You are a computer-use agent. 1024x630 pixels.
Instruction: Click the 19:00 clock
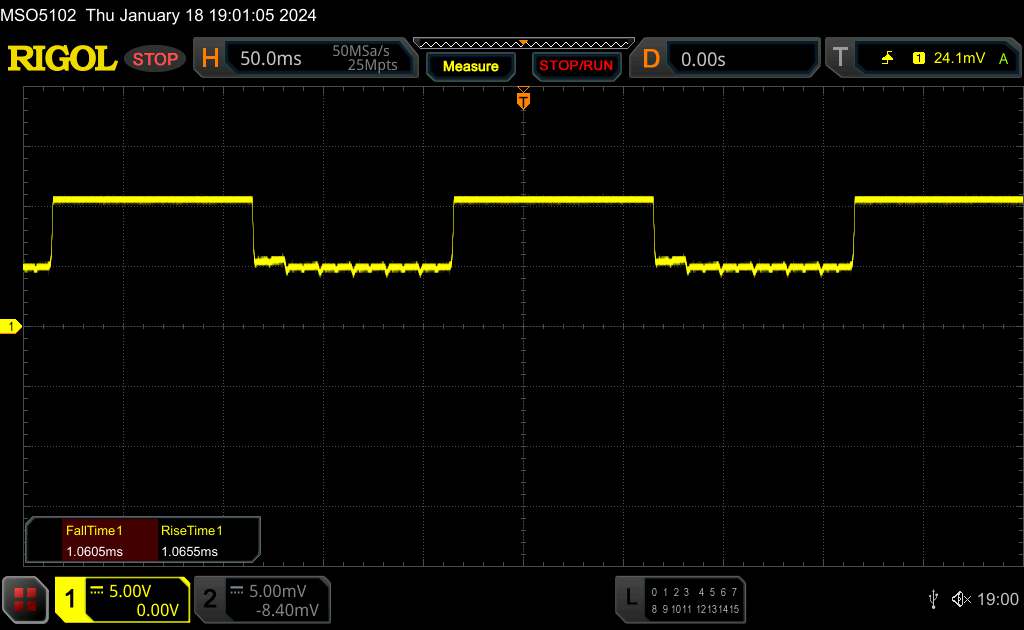997,599
